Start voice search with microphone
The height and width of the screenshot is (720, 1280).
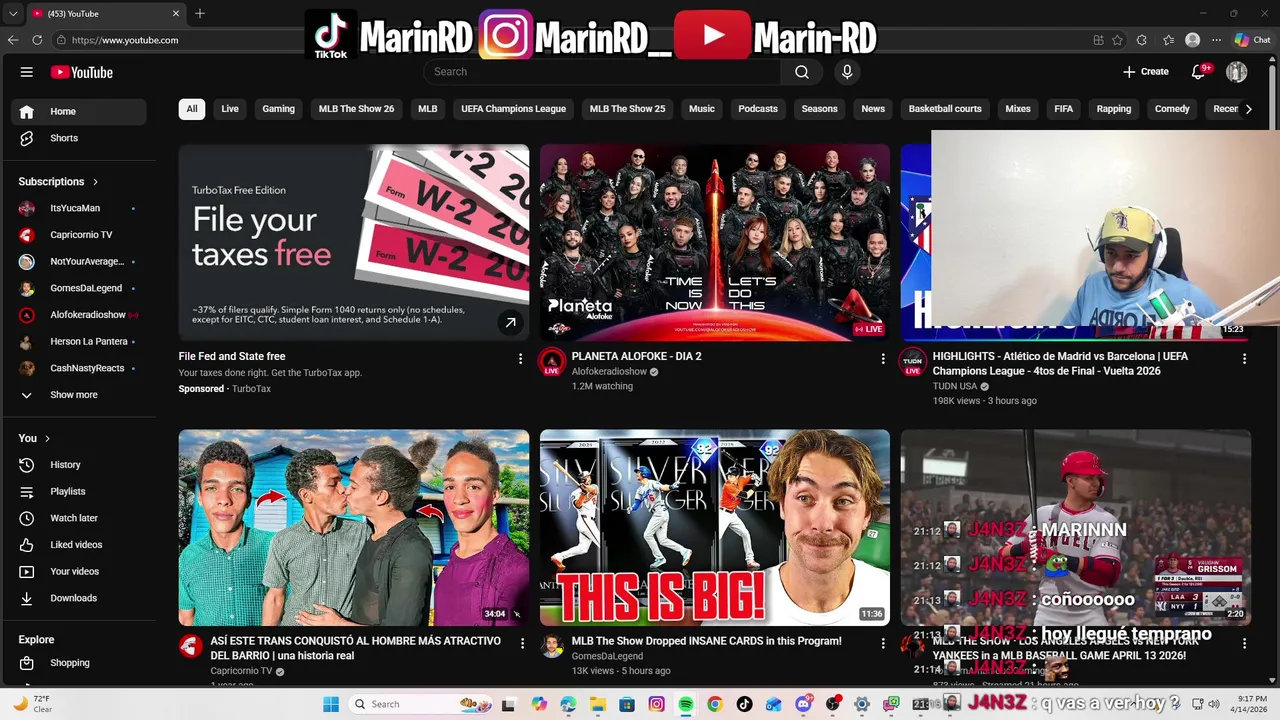click(x=847, y=72)
